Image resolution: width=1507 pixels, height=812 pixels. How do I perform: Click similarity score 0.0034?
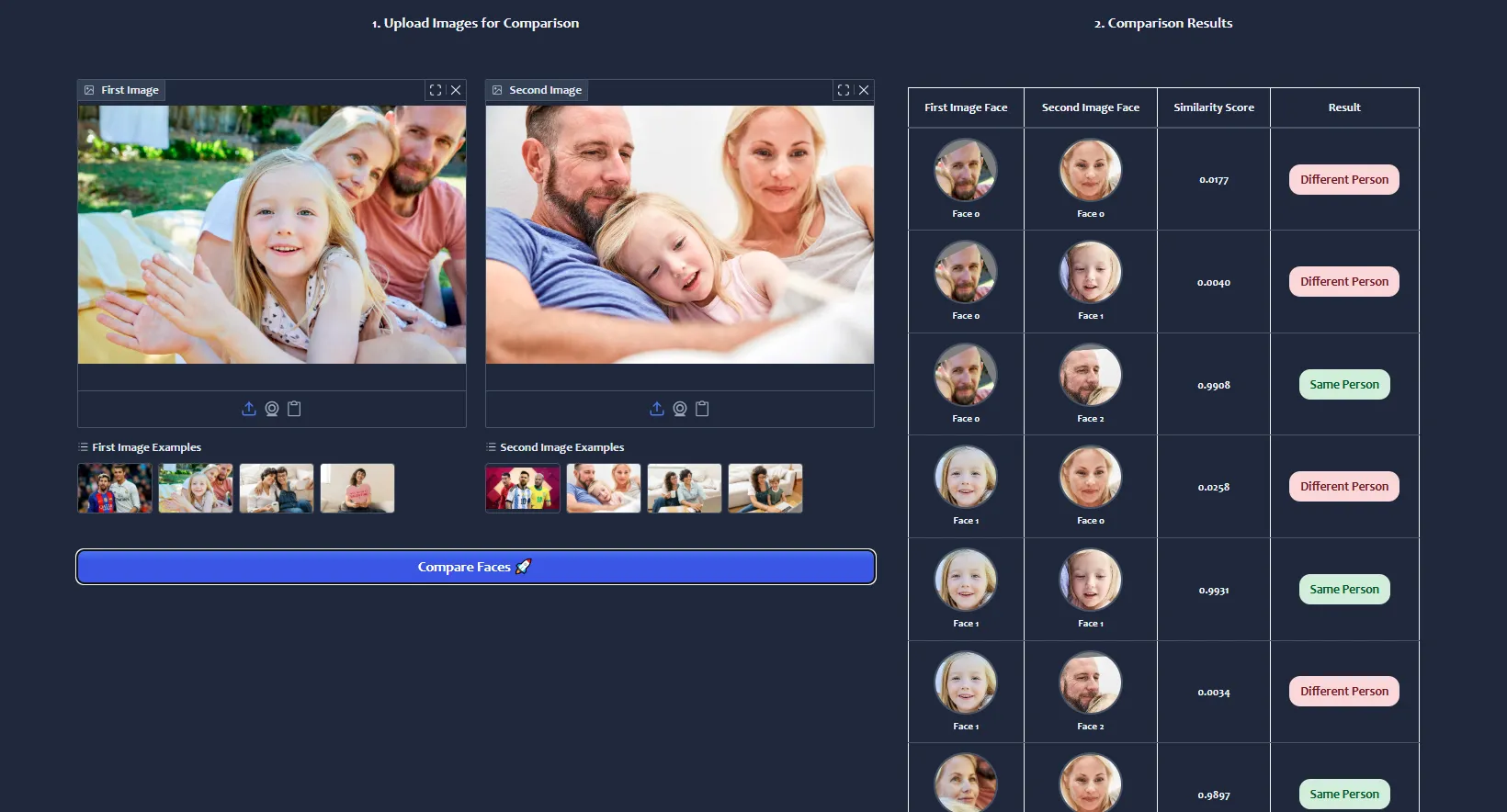click(1214, 693)
